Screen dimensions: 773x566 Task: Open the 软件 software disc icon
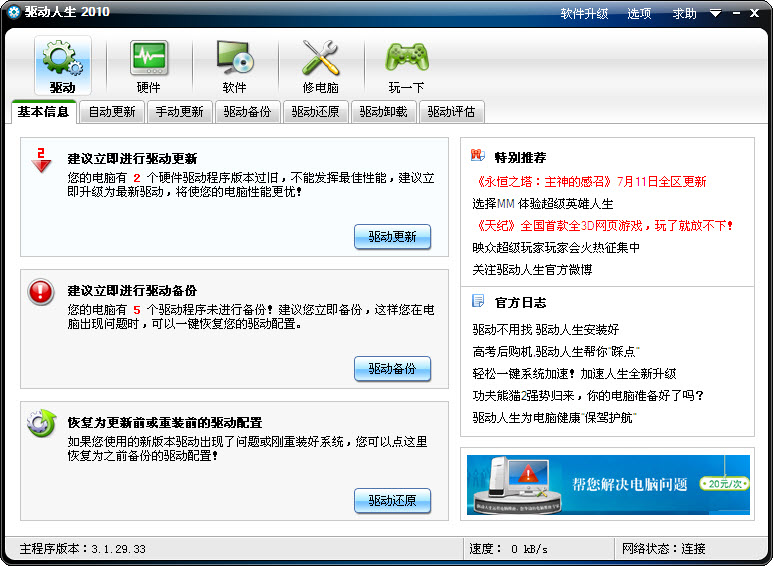(234, 60)
